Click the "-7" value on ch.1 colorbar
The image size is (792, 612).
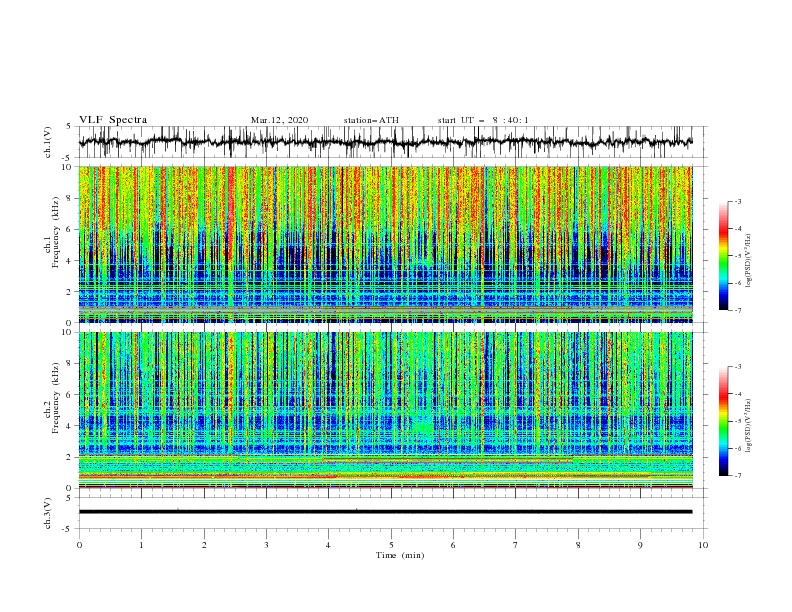[738, 311]
